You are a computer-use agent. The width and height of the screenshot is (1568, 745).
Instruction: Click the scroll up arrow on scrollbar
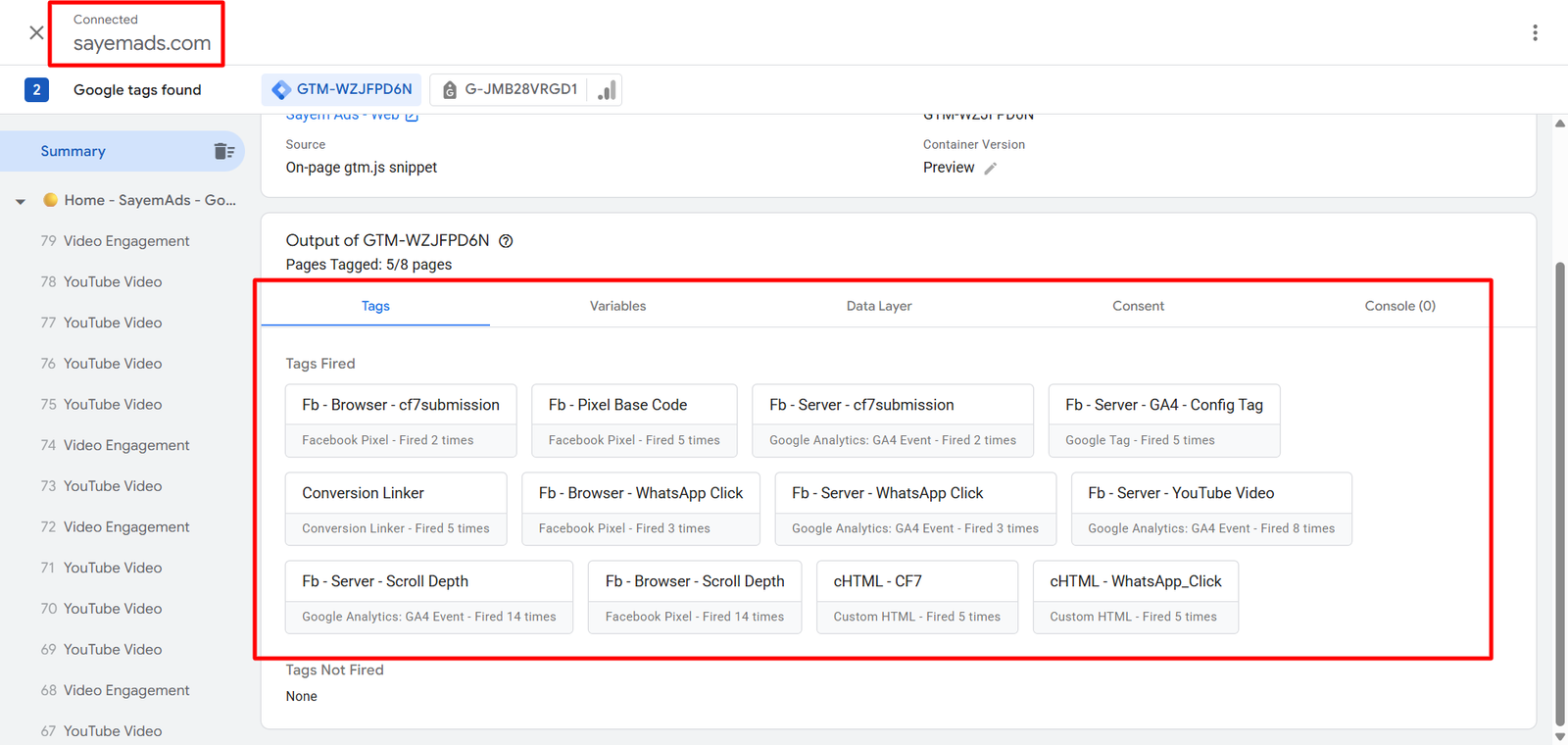(x=1559, y=124)
